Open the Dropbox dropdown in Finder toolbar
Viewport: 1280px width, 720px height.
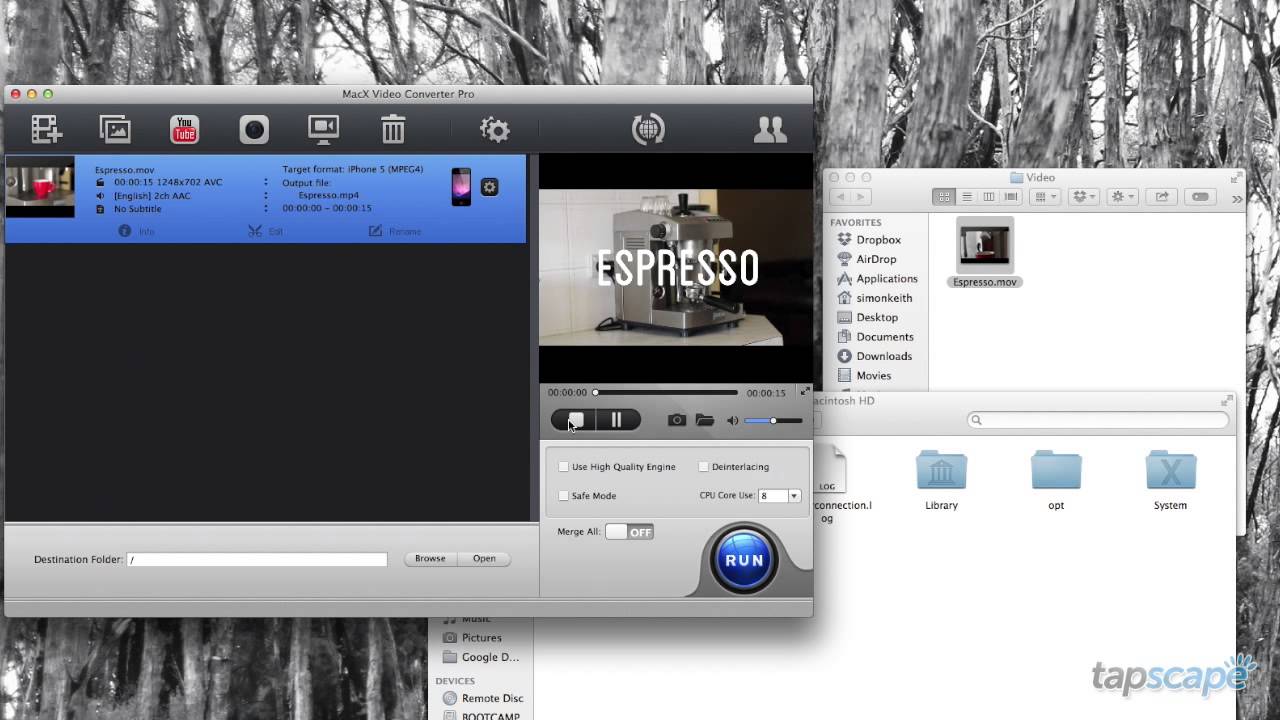click(1084, 197)
